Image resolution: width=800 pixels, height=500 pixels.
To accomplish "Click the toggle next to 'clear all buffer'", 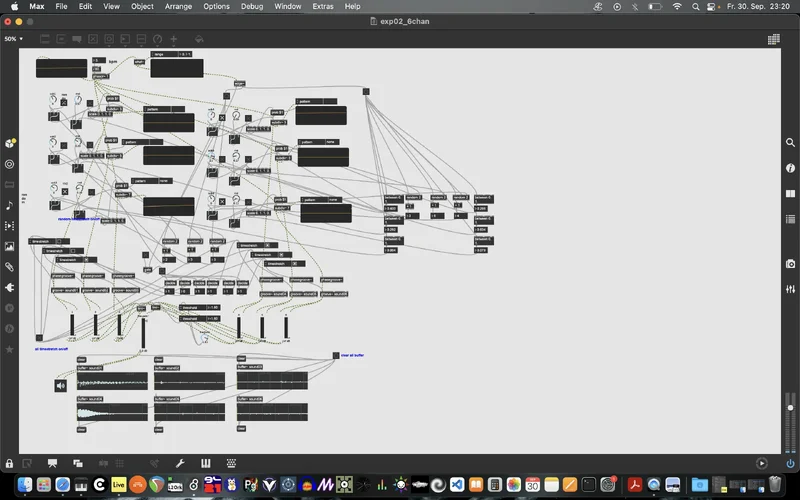I will coord(336,355).
